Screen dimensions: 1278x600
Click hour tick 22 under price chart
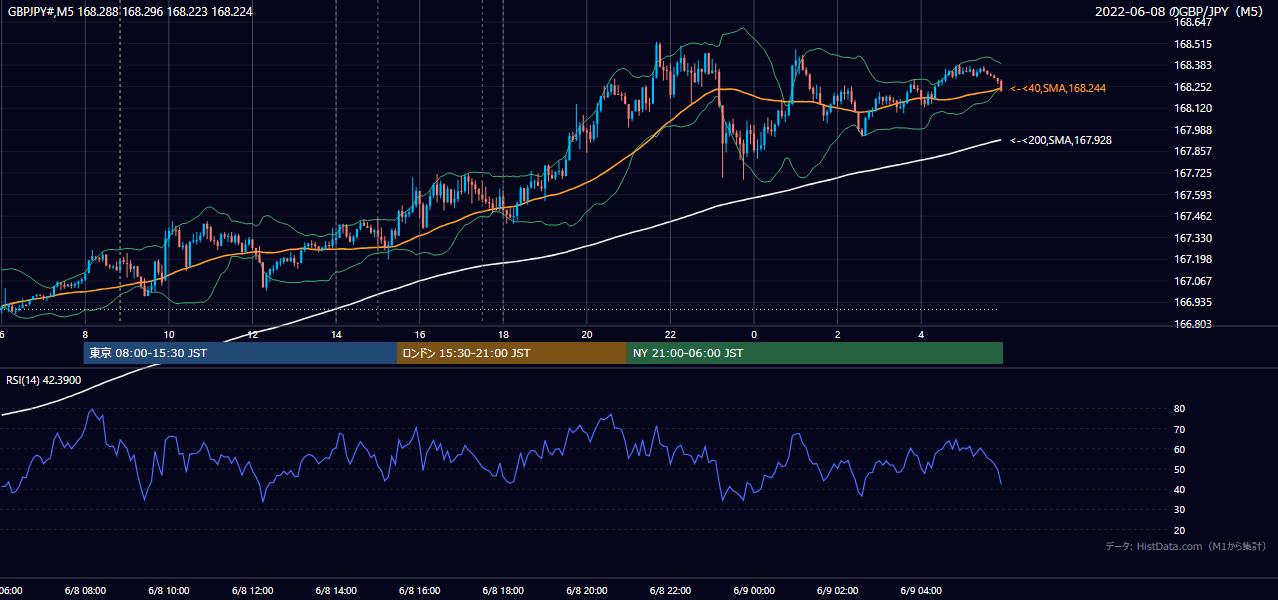coord(670,335)
